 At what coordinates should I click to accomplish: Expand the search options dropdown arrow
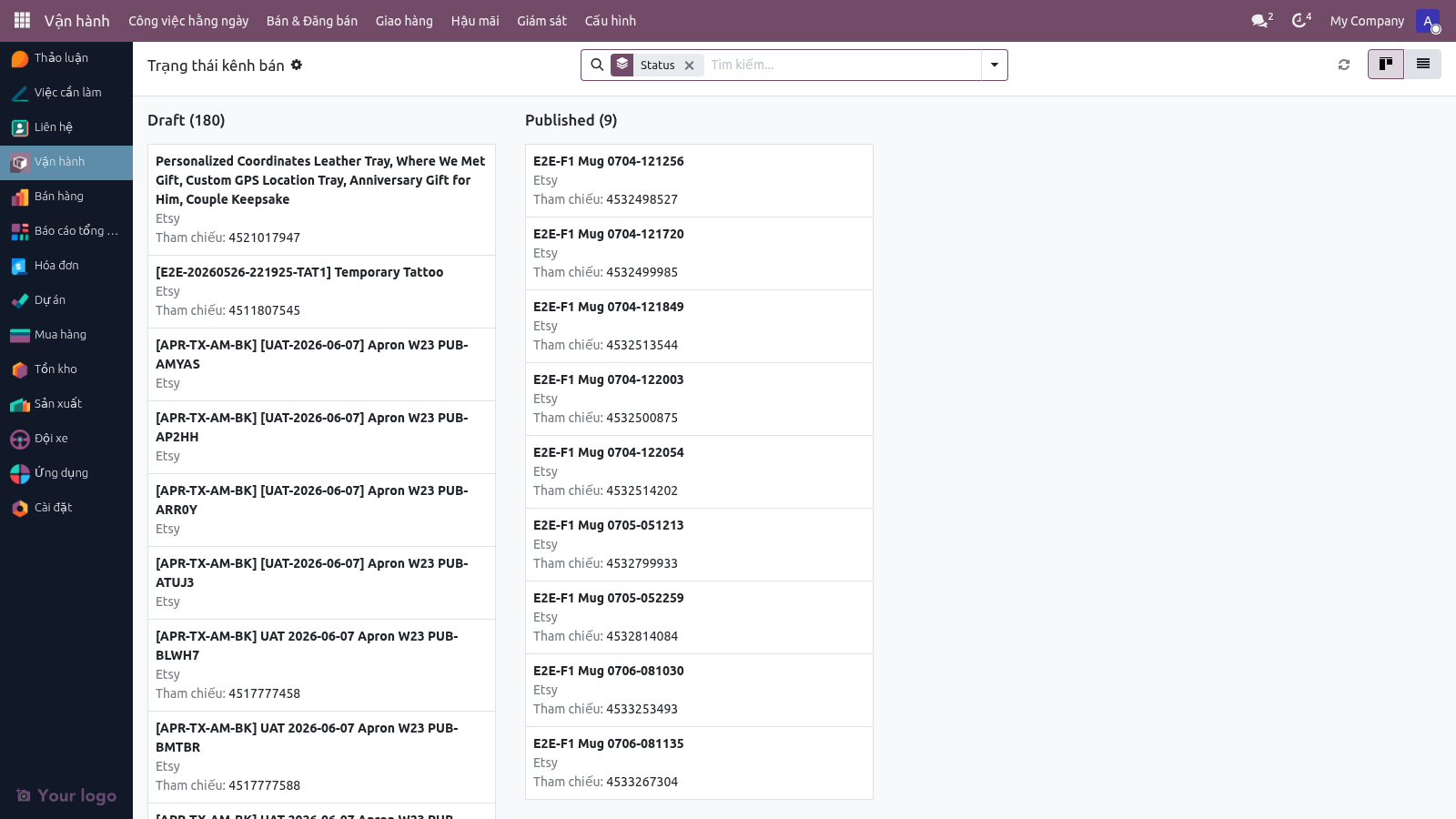pos(995,65)
